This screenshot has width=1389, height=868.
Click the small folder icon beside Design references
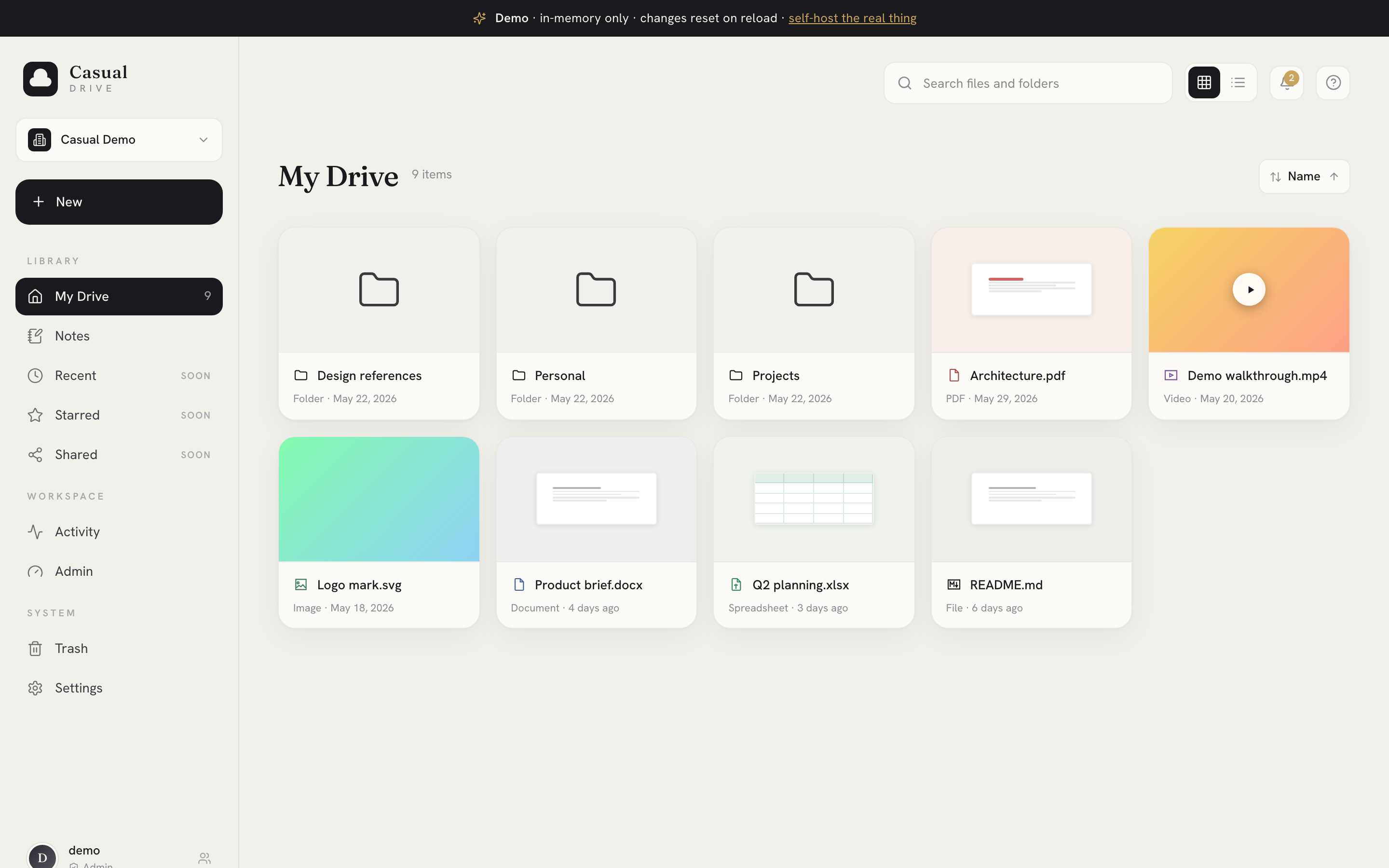click(301, 376)
